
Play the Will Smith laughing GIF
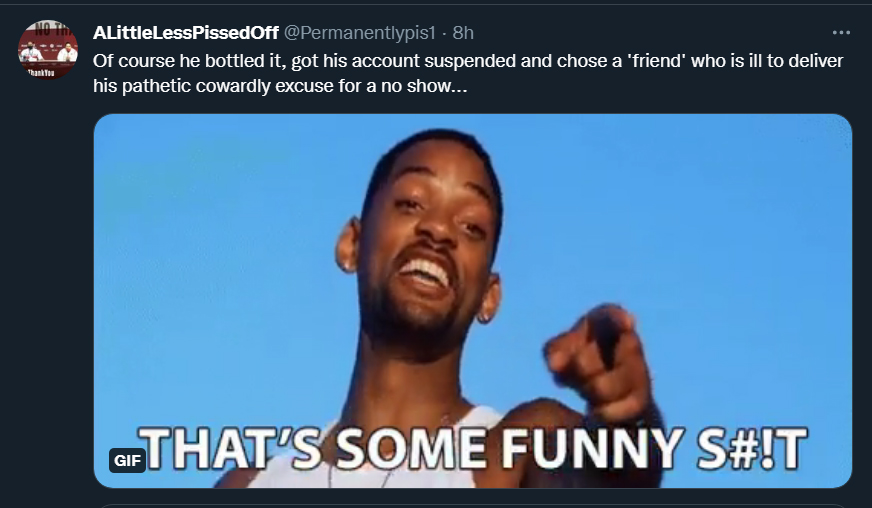[473, 301]
